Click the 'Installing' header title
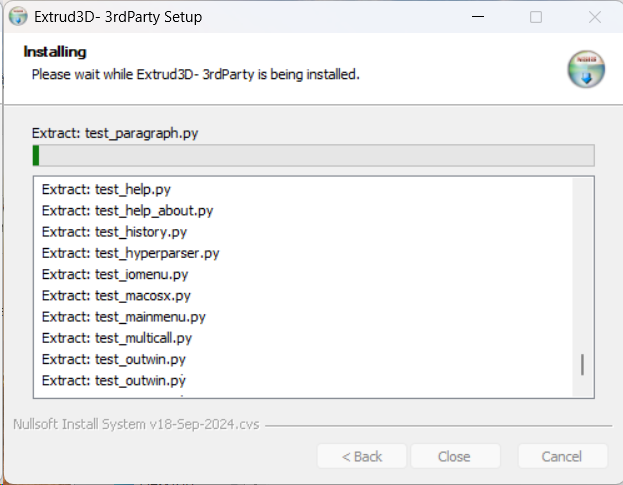The image size is (623, 485). (55, 52)
